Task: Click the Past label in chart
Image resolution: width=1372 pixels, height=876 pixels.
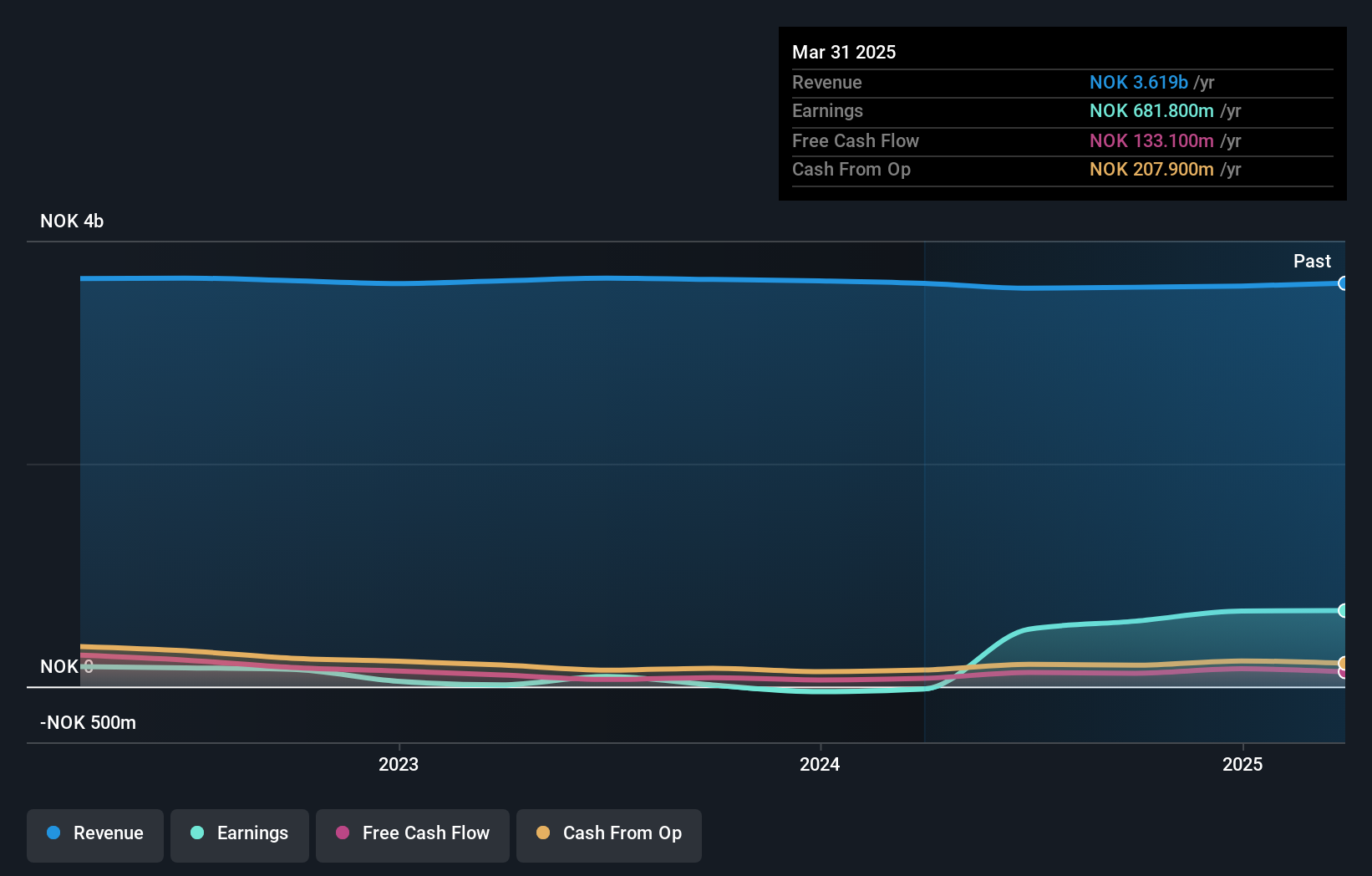Action: tap(1312, 261)
